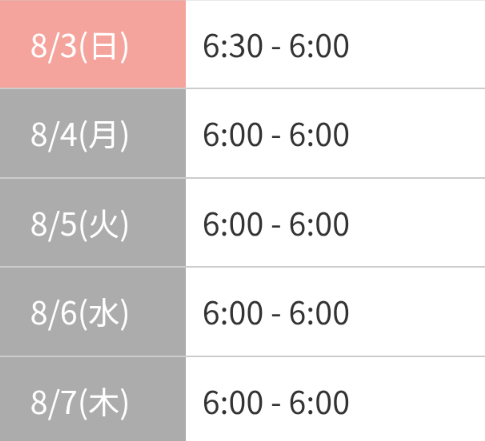The height and width of the screenshot is (441, 485).
Task: Click the dash between times on 8/4
Action: tap(276, 137)
